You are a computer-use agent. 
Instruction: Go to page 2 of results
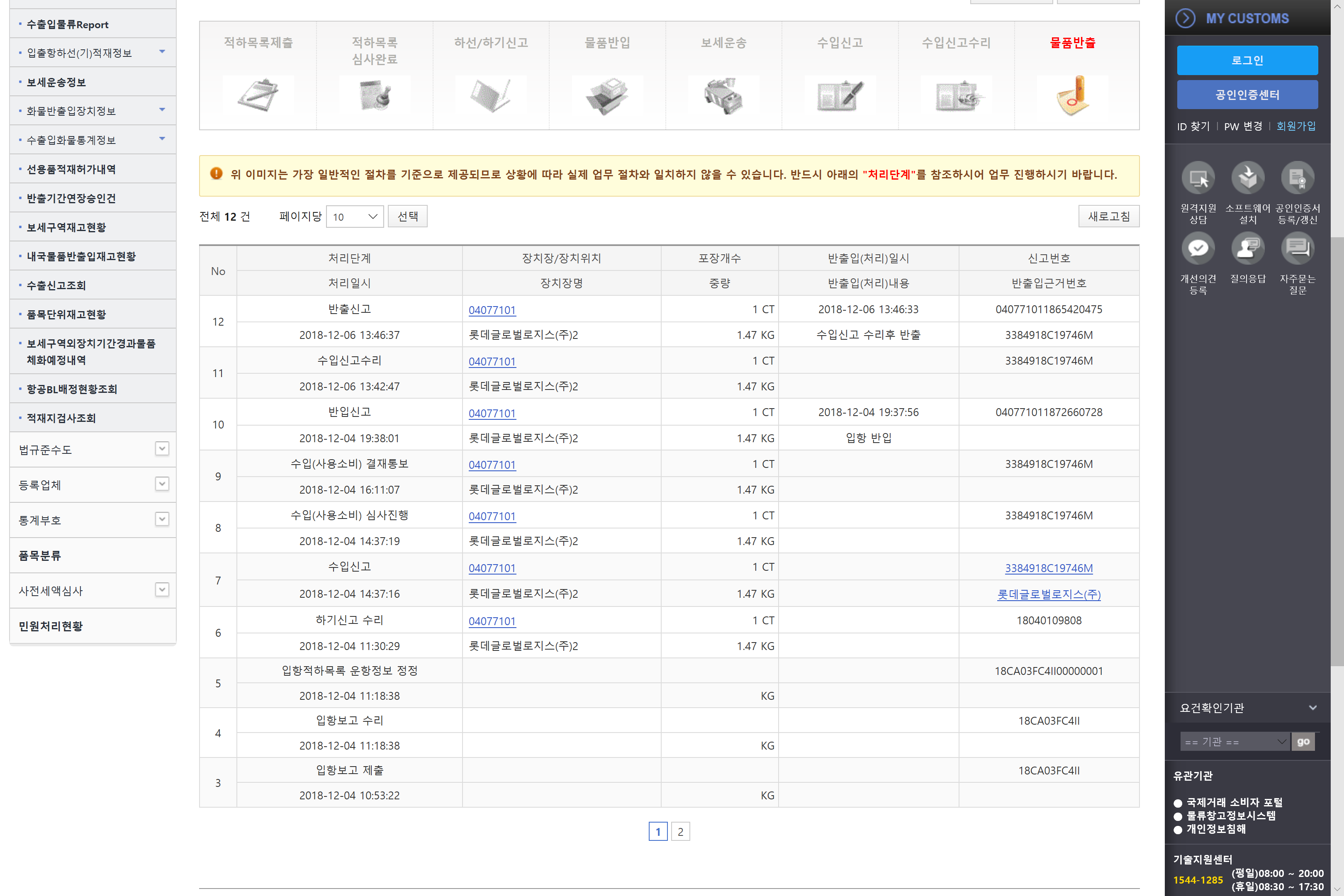[x=680, y=831]
